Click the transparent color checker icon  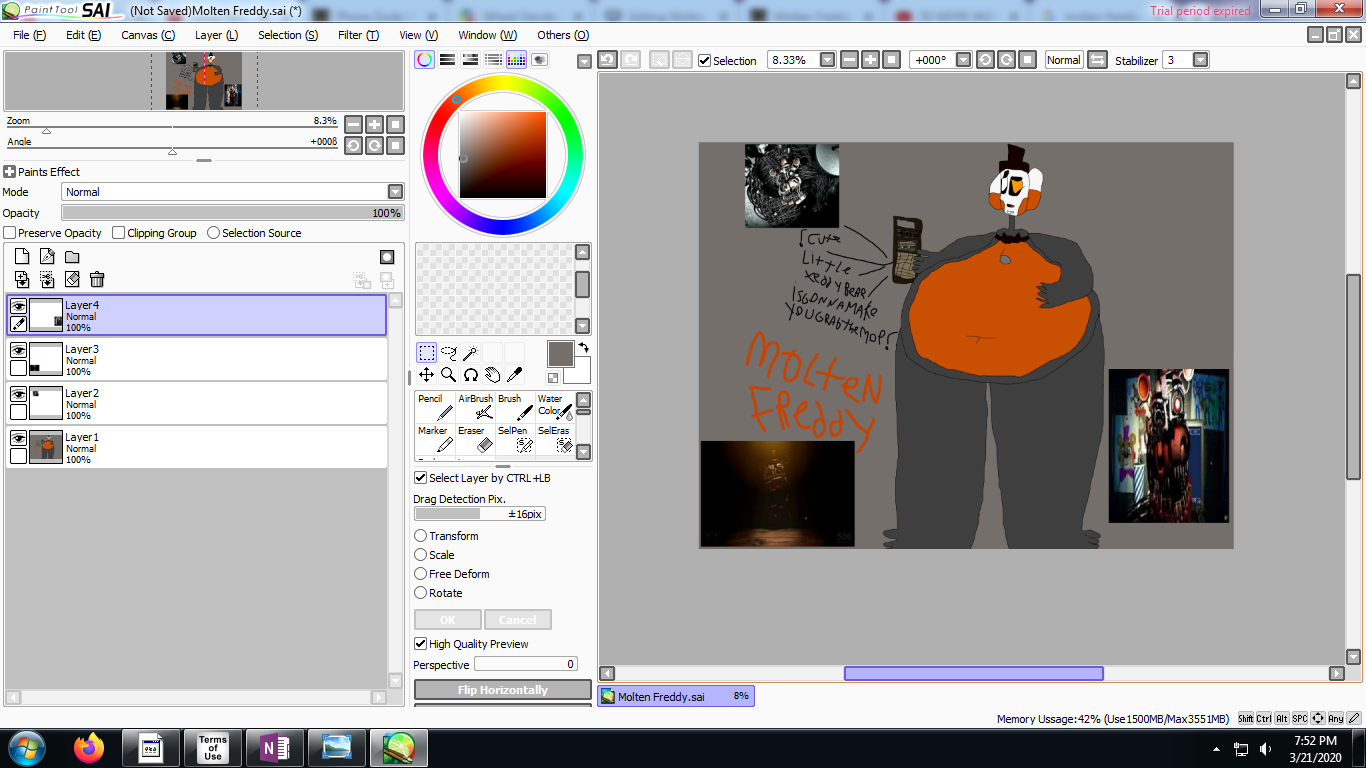(x=553, y=378)
